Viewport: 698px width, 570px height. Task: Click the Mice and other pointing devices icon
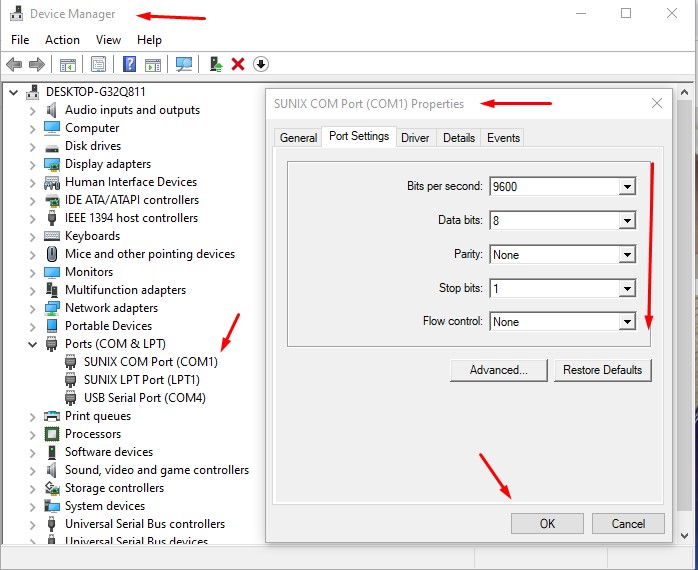click(x=52, y=254)
